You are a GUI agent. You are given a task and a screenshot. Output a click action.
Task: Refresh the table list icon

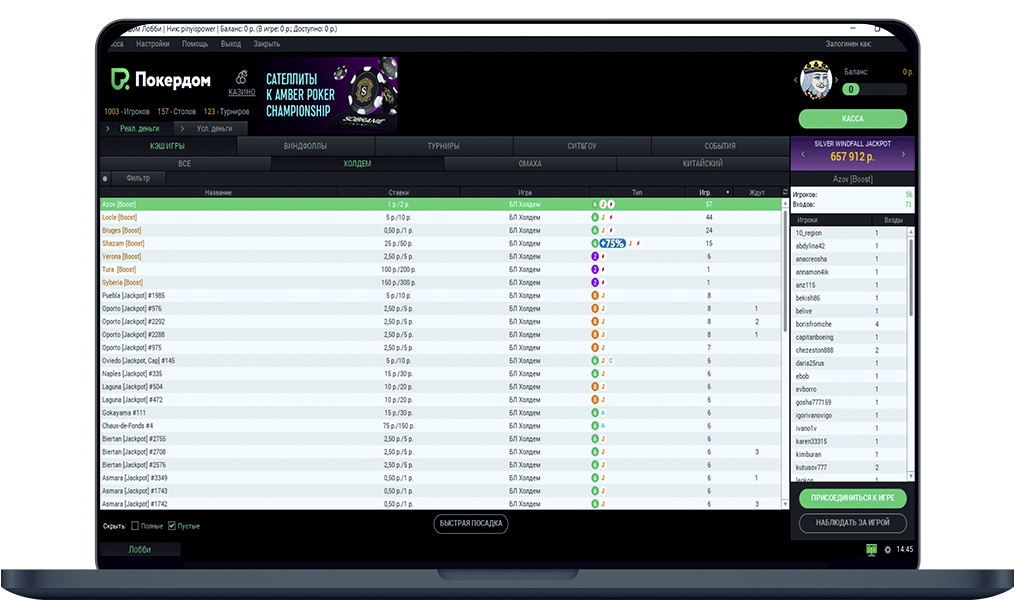click(x=785, y=192)
